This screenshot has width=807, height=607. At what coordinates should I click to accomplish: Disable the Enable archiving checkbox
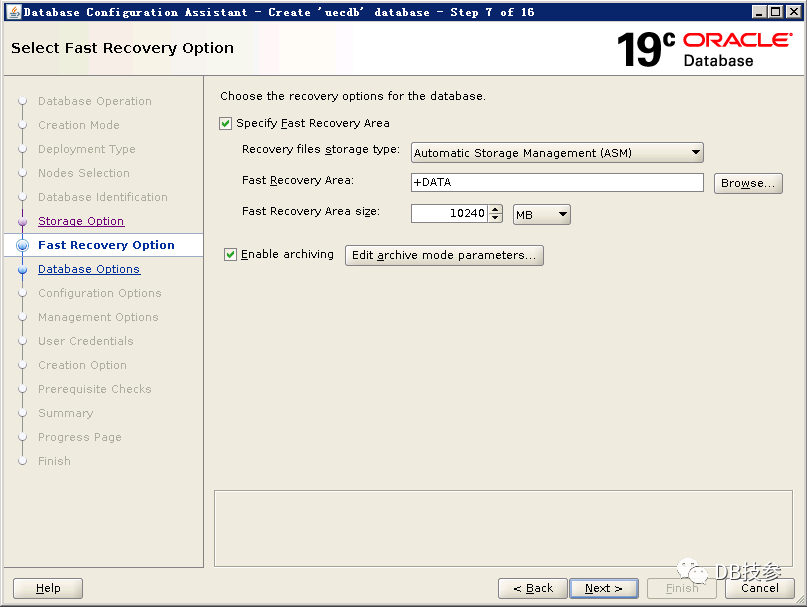[230, 255]
